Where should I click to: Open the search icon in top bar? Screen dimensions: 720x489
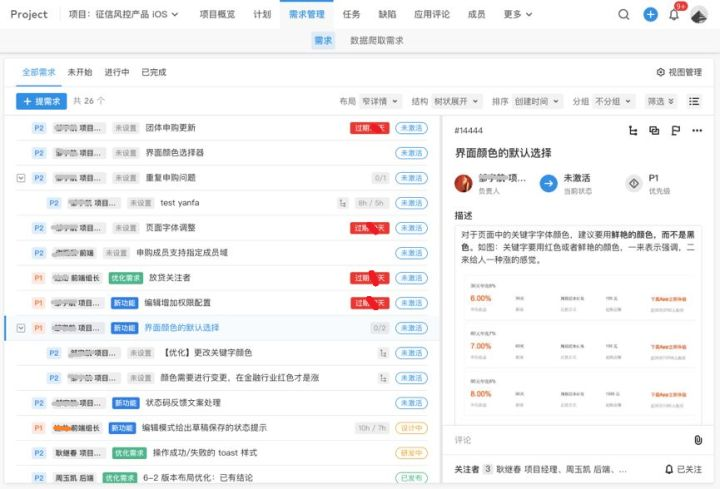(x=624, y=15)
